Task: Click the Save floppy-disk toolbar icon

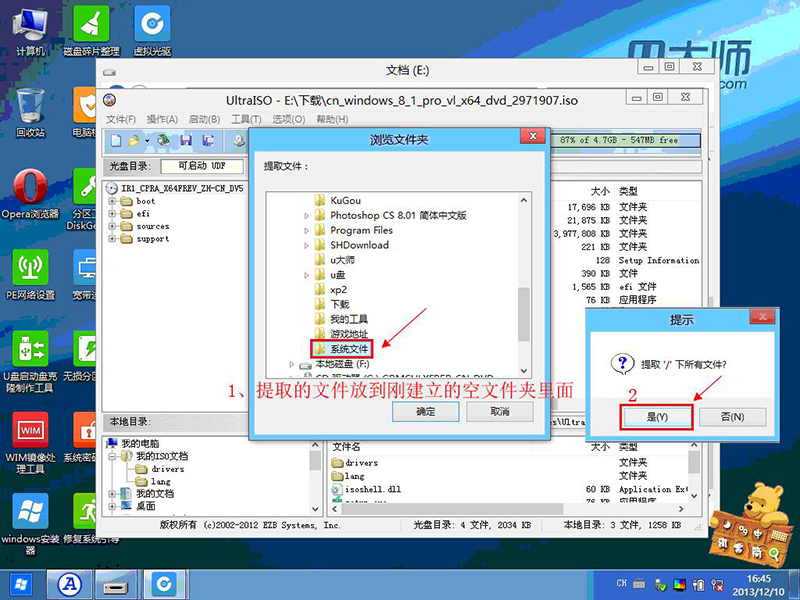Action: point(186,140)
